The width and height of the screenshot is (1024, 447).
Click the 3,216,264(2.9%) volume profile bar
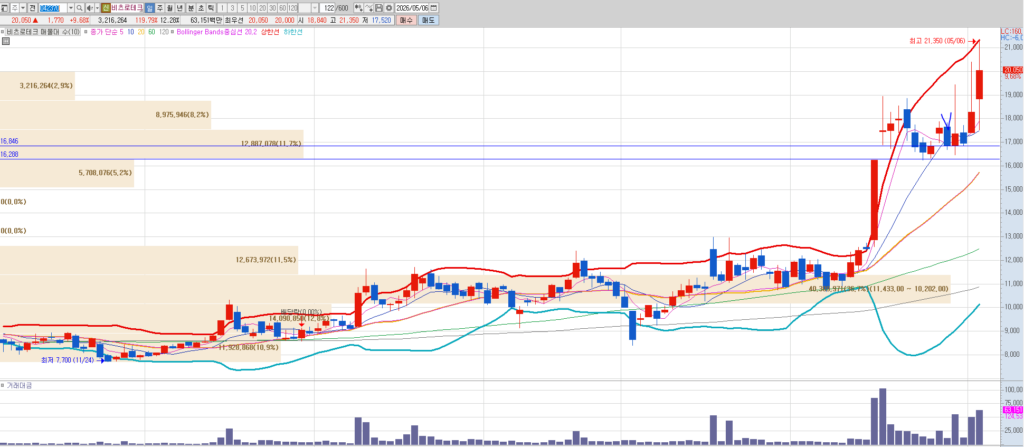(37, 86)
